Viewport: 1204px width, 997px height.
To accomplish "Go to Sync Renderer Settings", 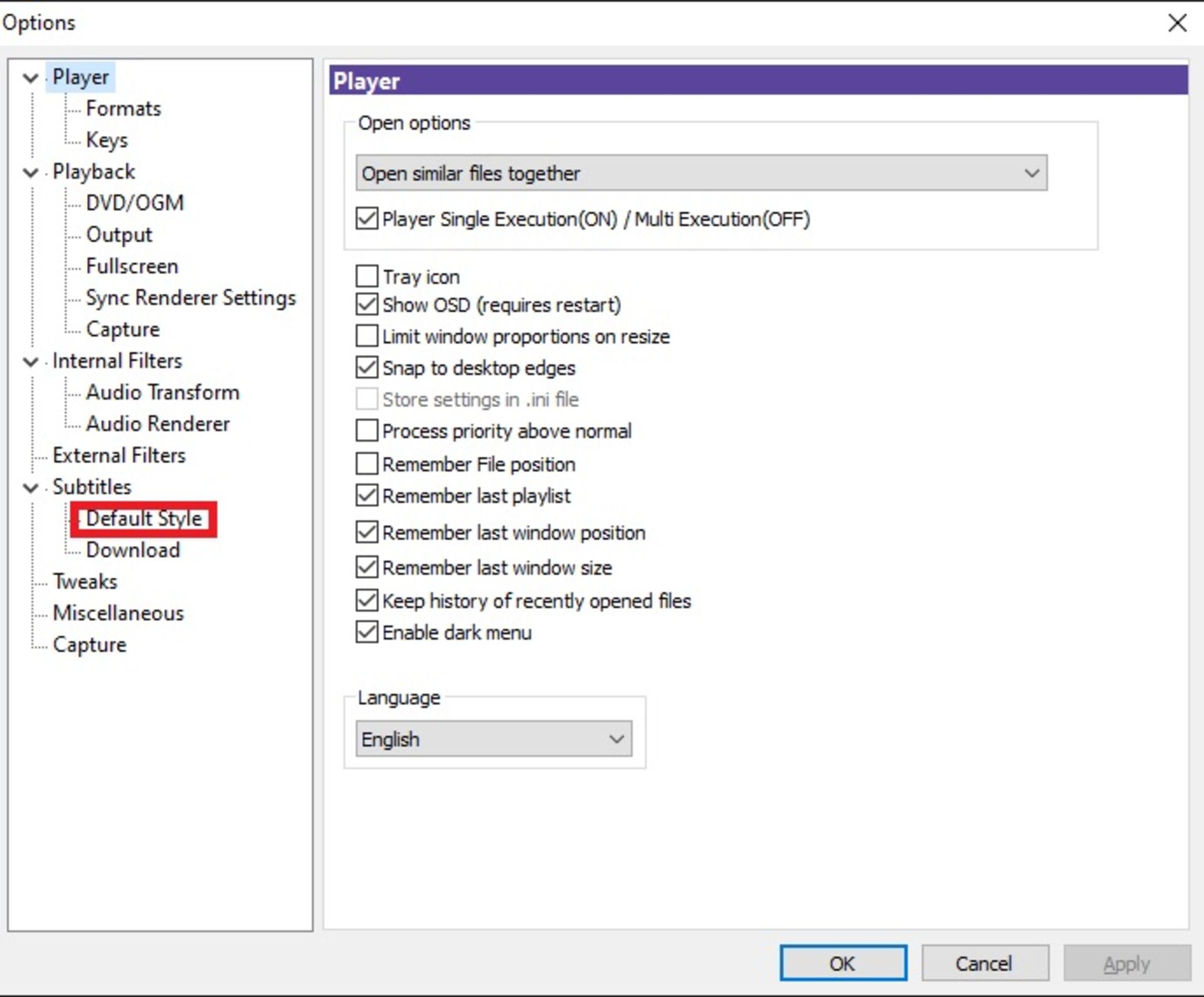I will point(191,298).
